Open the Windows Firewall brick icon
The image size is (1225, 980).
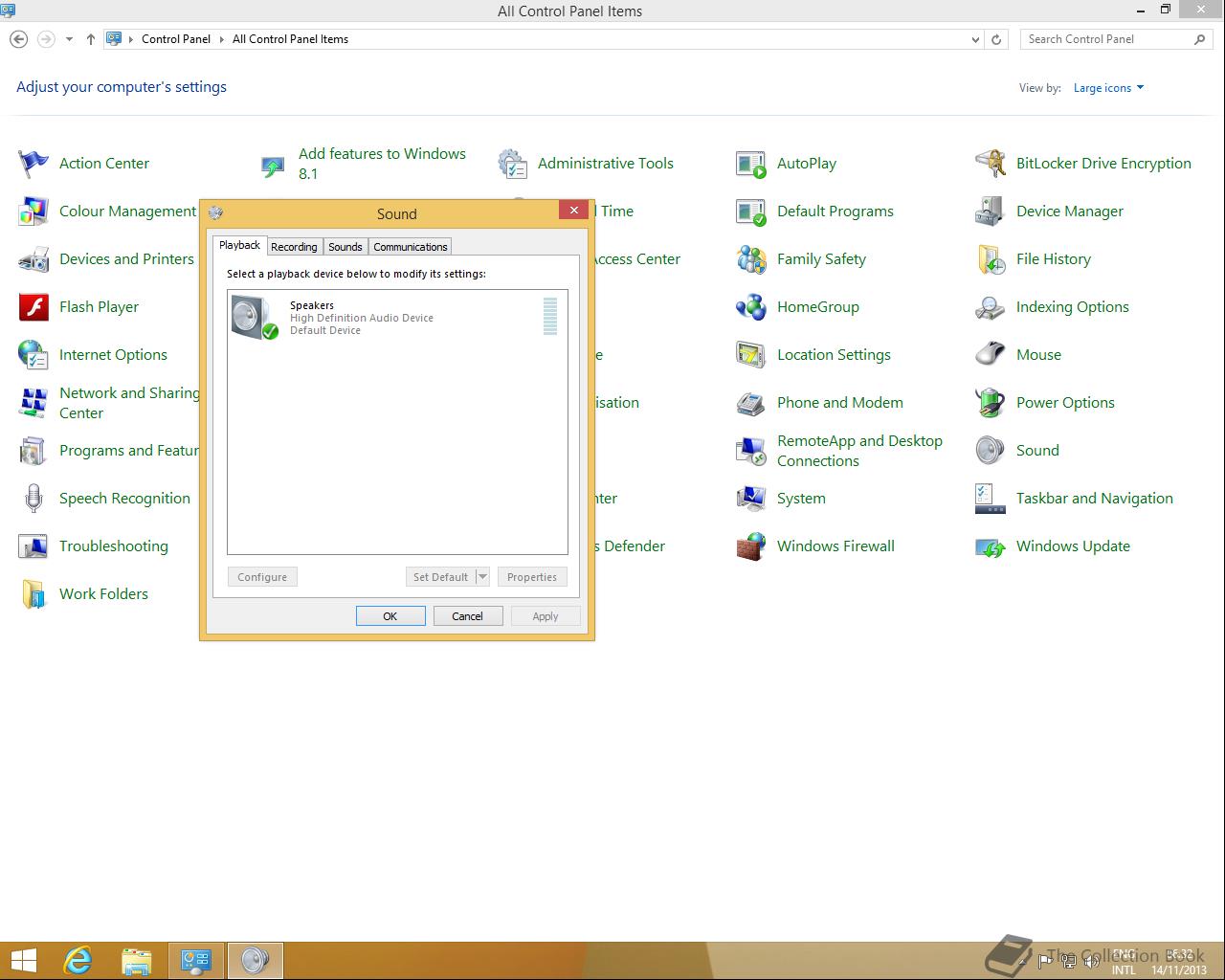(751, 546)
